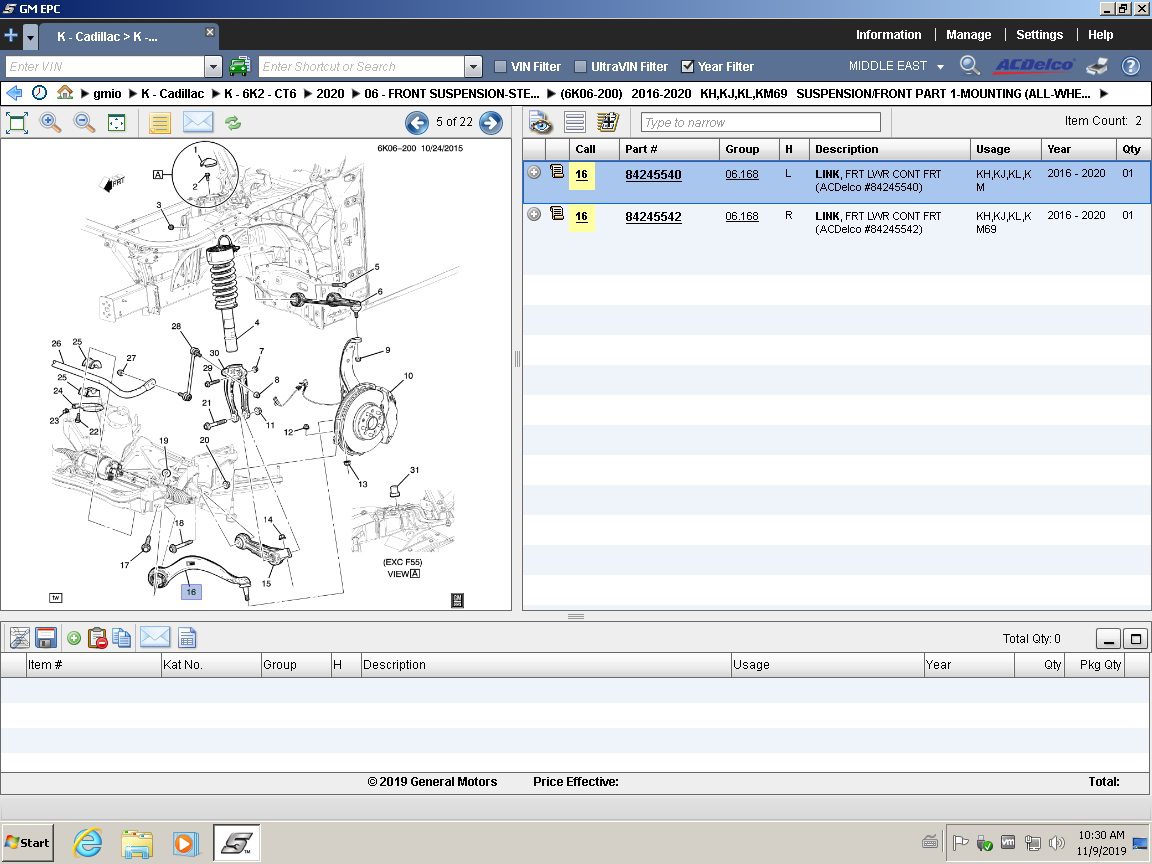Expand the row for part 84245540

tap(534, 172)
